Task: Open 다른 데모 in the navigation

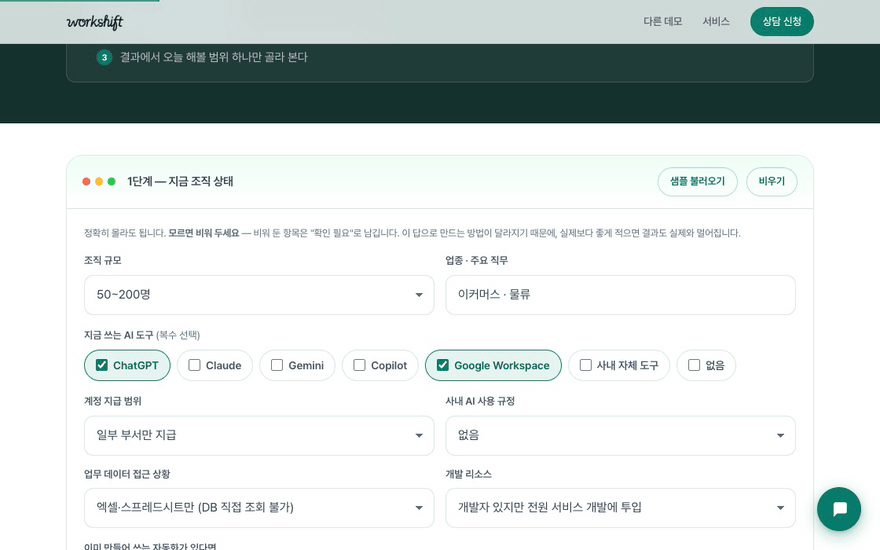Action: tap(662, 22)
